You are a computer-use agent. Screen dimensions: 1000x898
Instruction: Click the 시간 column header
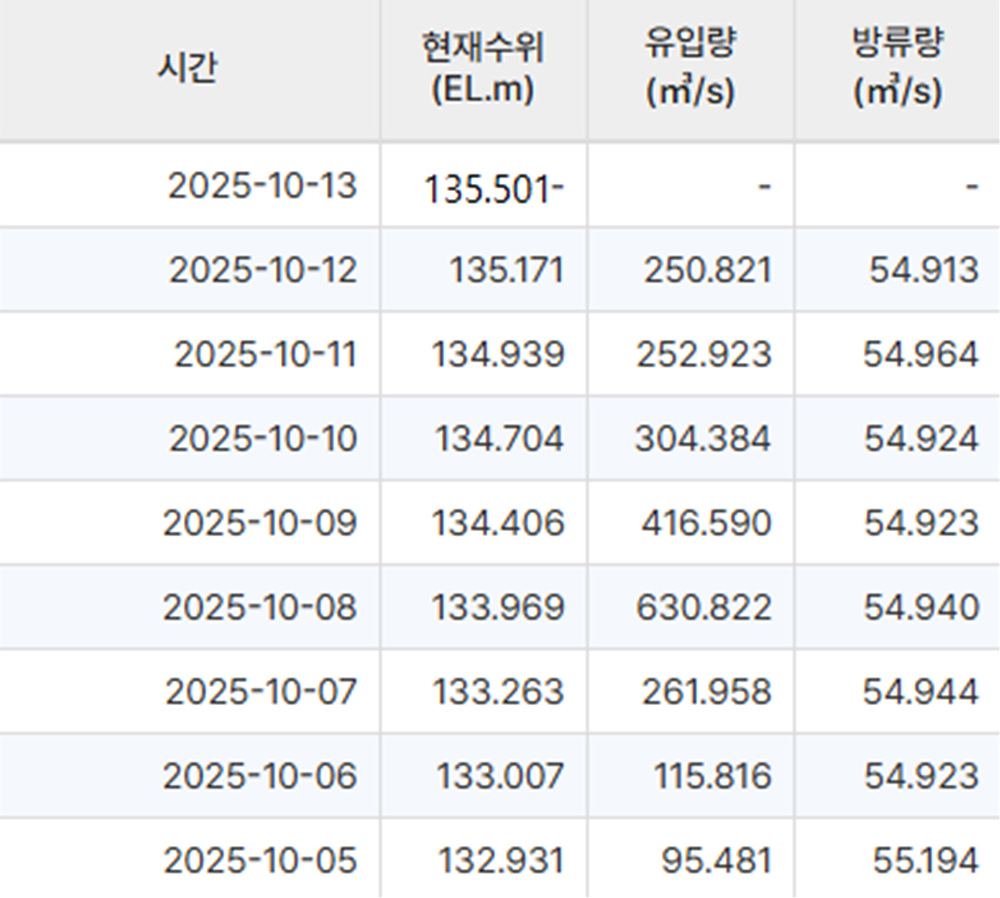[188, 68]
